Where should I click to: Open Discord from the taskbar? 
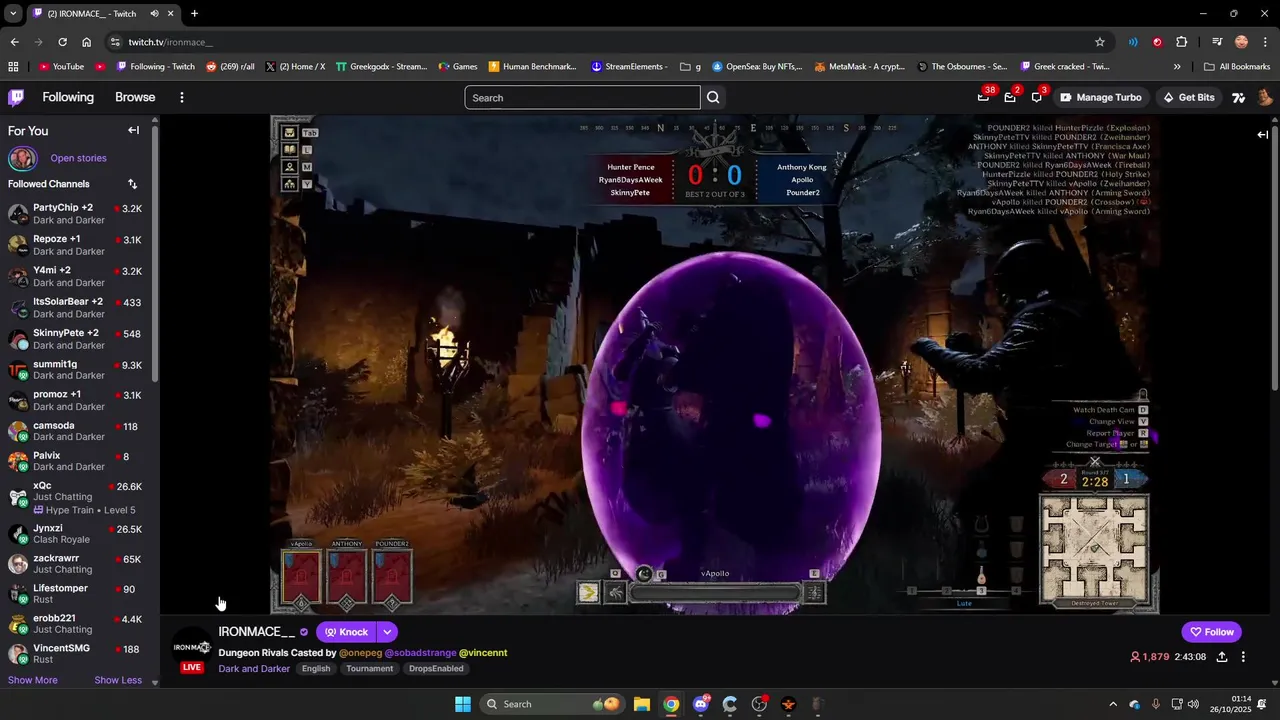click(701, 704)
